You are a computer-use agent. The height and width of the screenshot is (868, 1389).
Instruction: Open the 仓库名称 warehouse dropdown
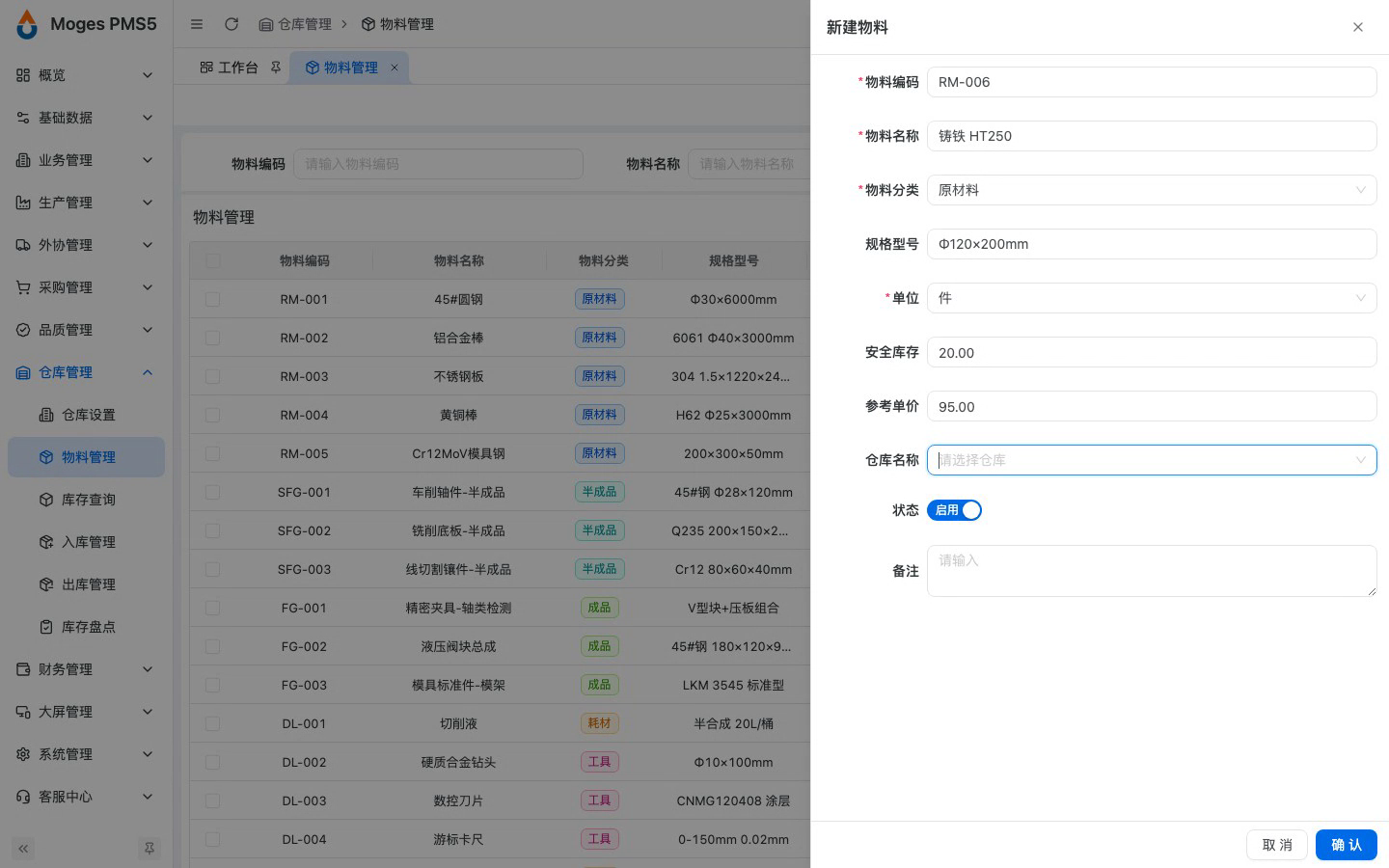click(1152, 460)
